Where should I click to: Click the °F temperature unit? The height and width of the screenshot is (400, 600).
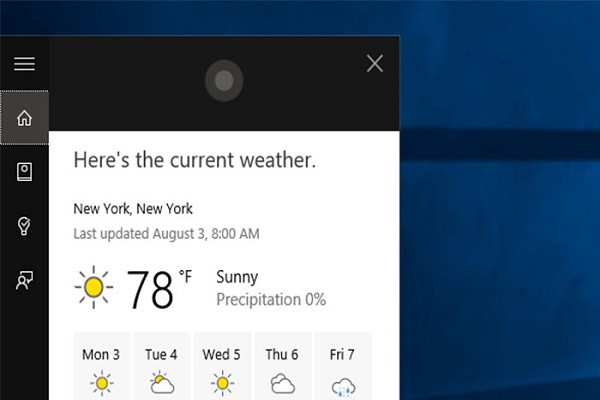[186, 275]
